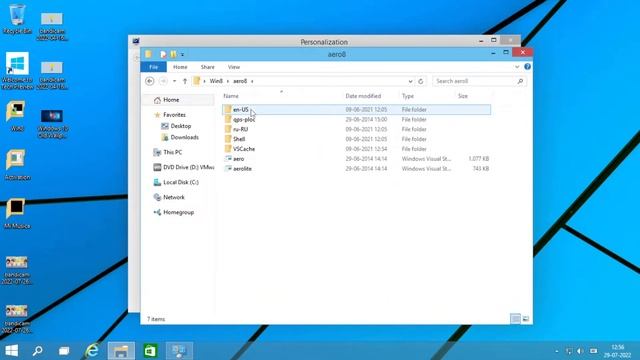Image resolution: width=640 pixels, height=360 pixels.
Task: Expand the aero8 breadcrumb arrow
Action: (x=252, y=81)
